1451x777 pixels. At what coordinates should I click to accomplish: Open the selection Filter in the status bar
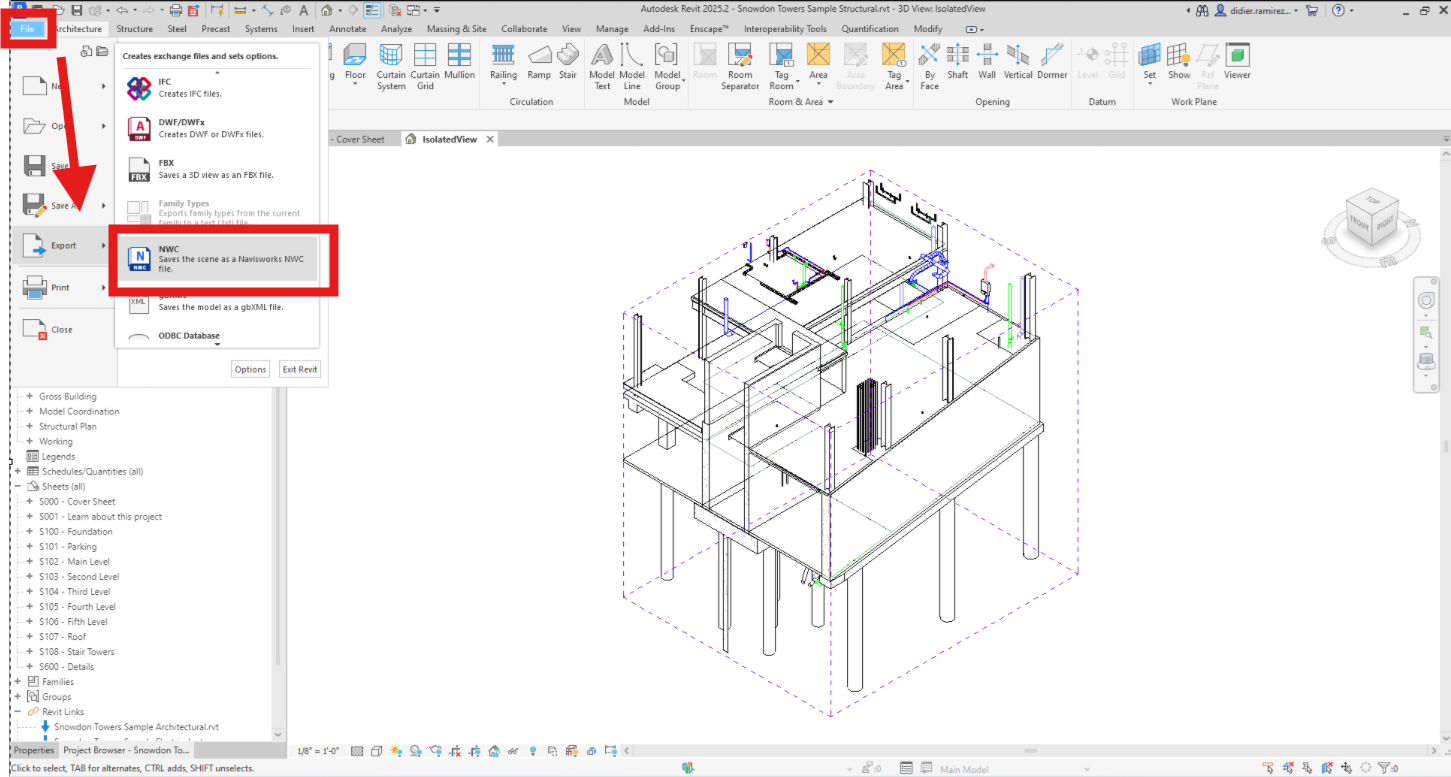click(x=1385, y=768)
